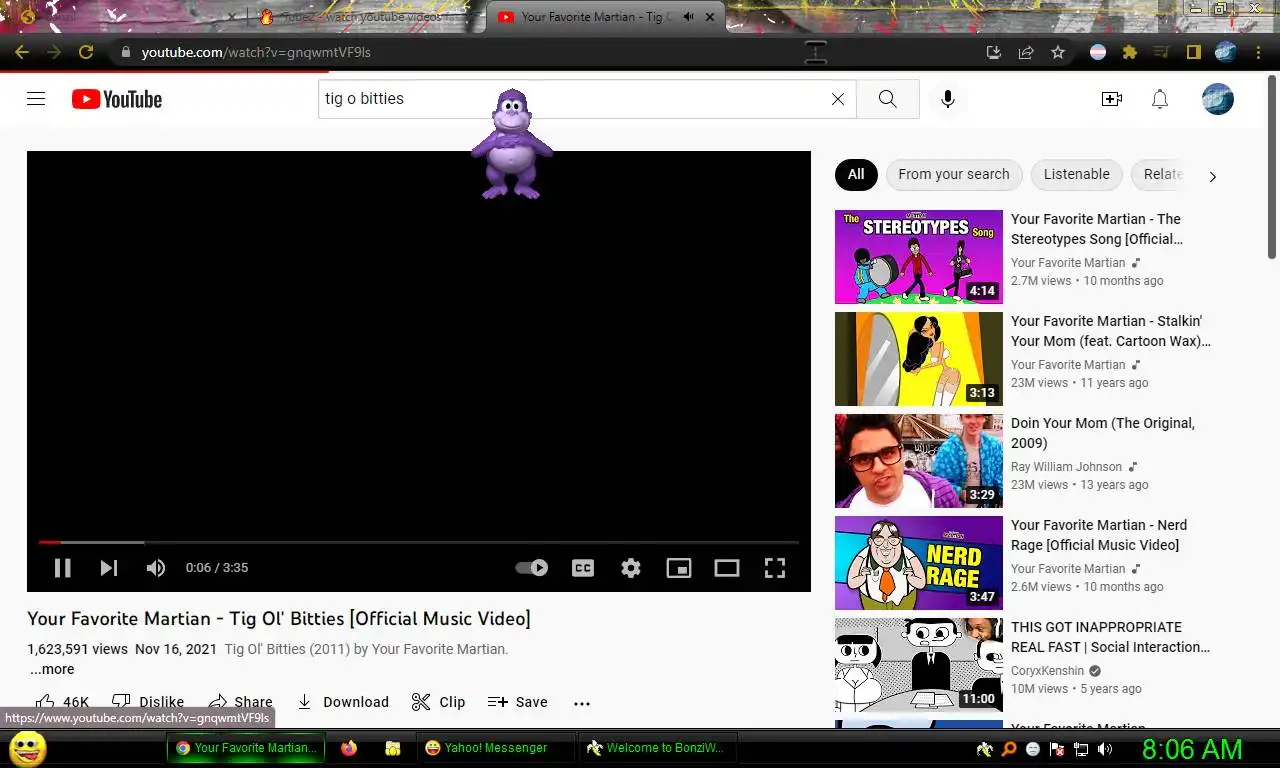Click the speaker icon on the YouTube tab
The height and width of the screenshot is (768, 1280).
(x=689, y=17)
